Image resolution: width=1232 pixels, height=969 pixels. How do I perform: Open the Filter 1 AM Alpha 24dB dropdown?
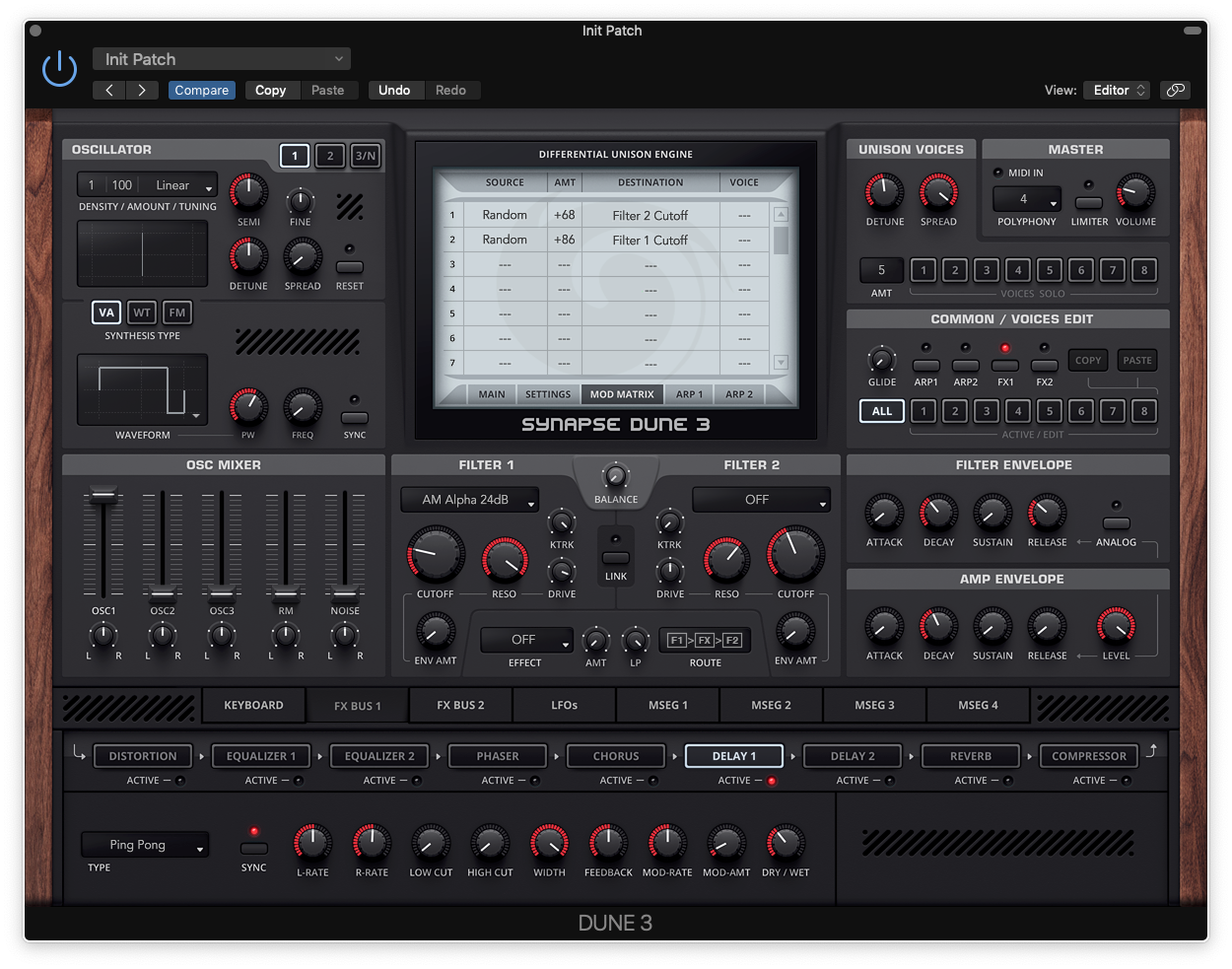pos(469,500)
